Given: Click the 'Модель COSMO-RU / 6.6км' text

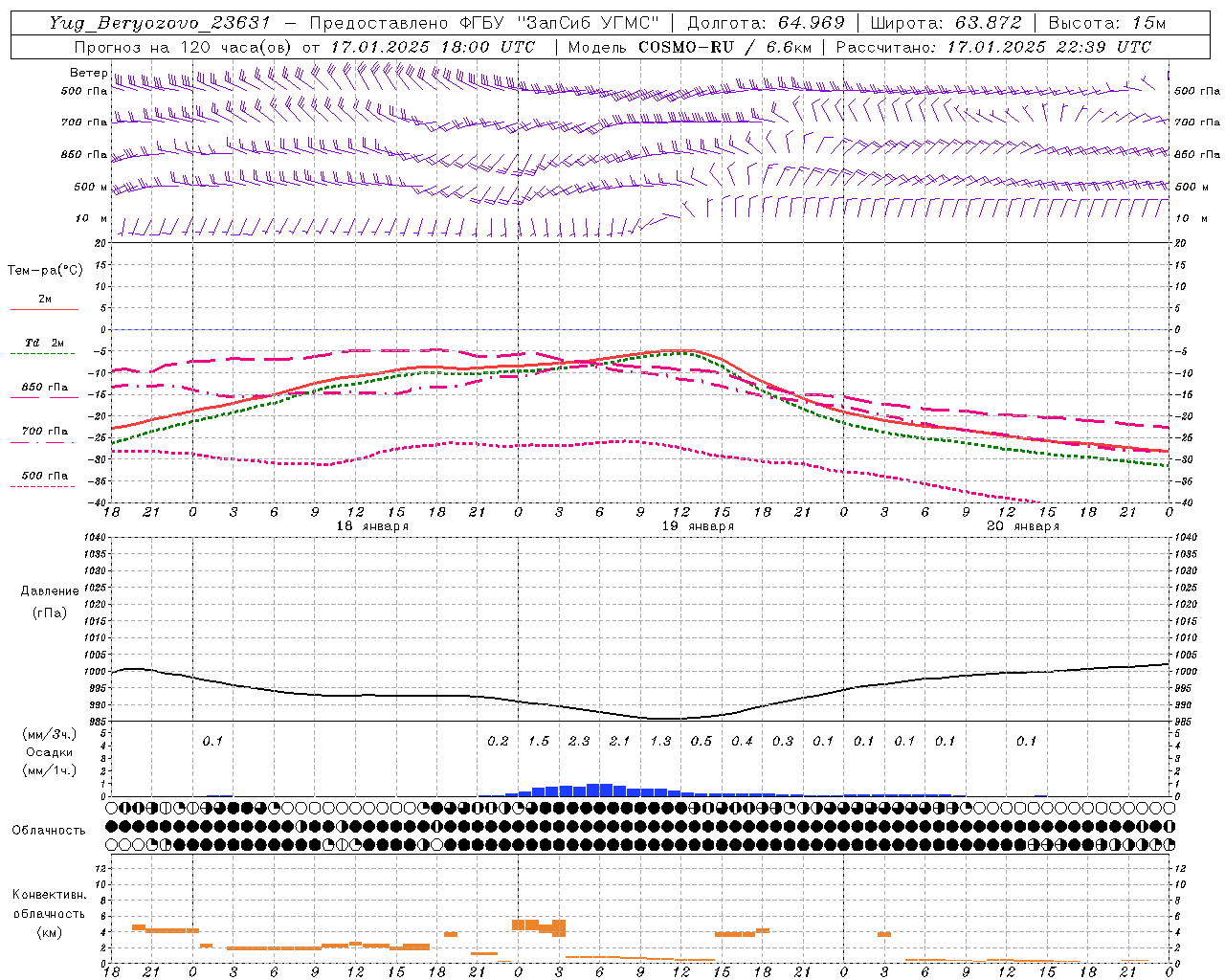Looking at the screenshot, I should [690, 47].
